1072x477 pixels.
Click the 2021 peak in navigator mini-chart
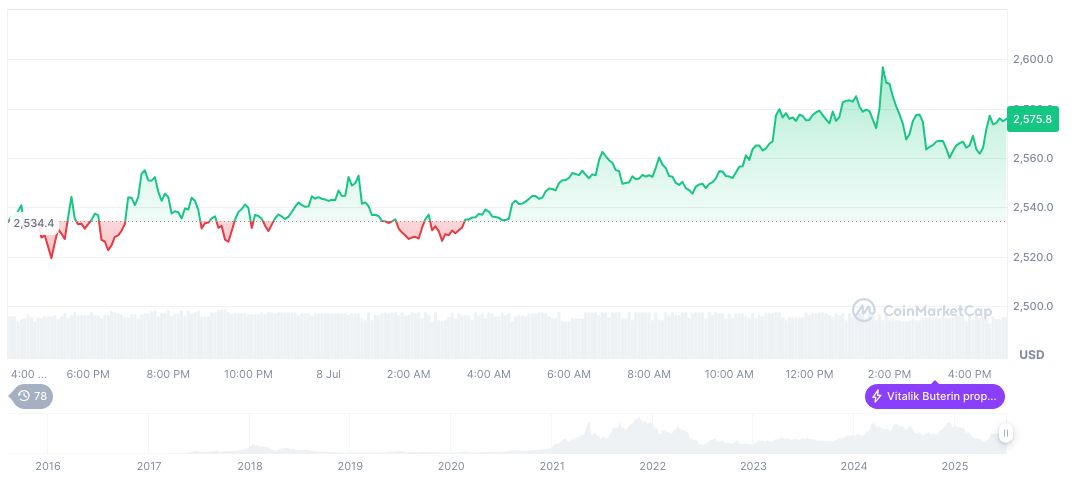(x=589, y=427)
